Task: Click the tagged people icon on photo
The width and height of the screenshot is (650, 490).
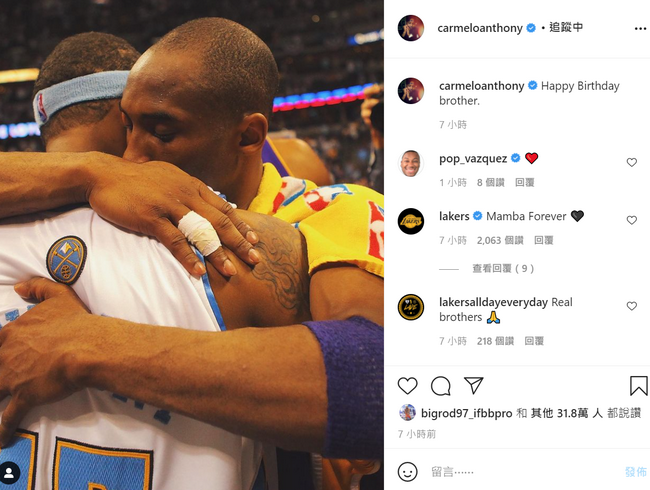Action: [9, 473]
